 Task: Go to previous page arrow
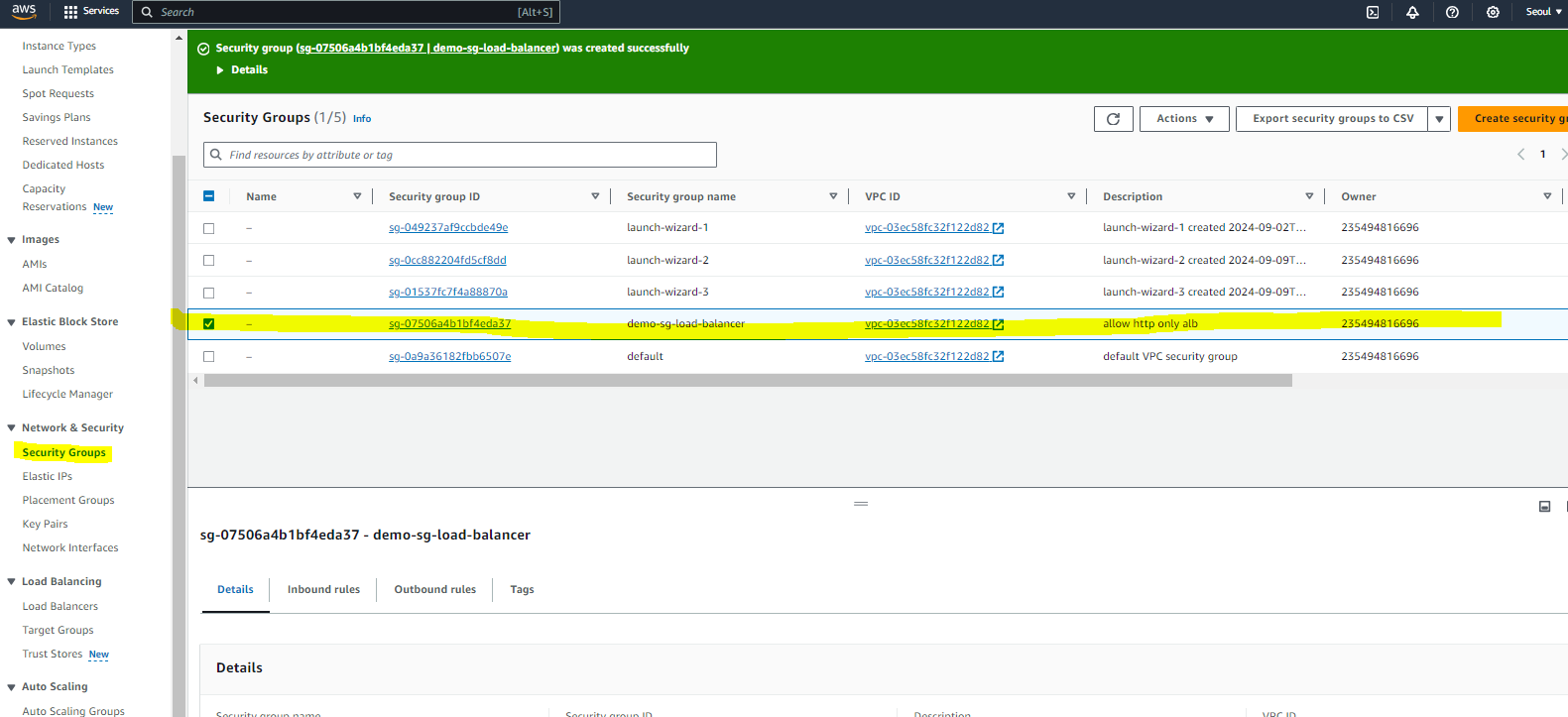click(1521, 154)
